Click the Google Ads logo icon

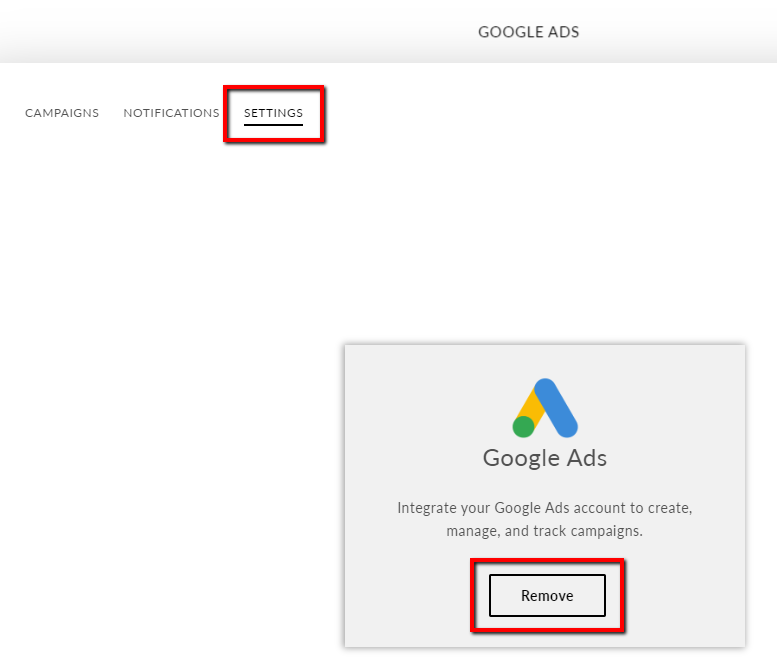tap(545, 408)
